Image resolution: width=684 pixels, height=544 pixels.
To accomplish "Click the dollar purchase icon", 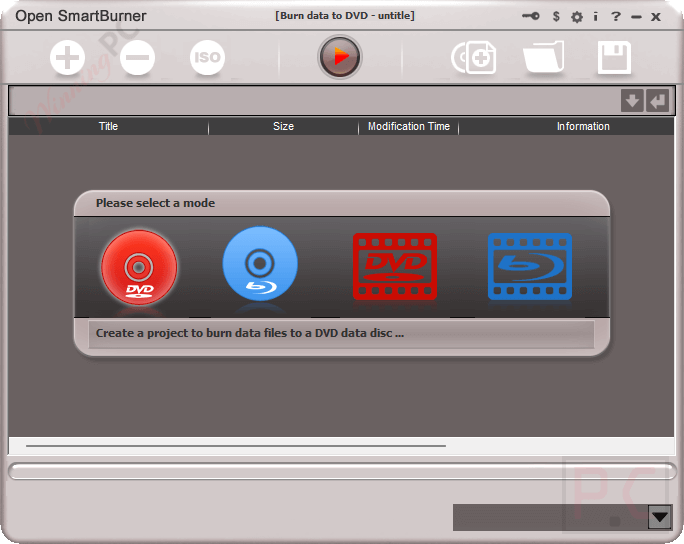I will tap(556, 17).
